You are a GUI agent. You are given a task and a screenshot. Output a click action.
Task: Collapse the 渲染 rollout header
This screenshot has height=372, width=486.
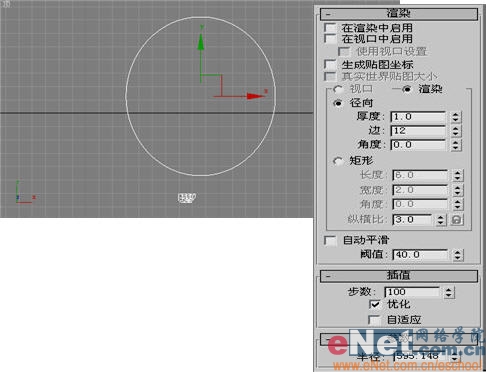399,14
